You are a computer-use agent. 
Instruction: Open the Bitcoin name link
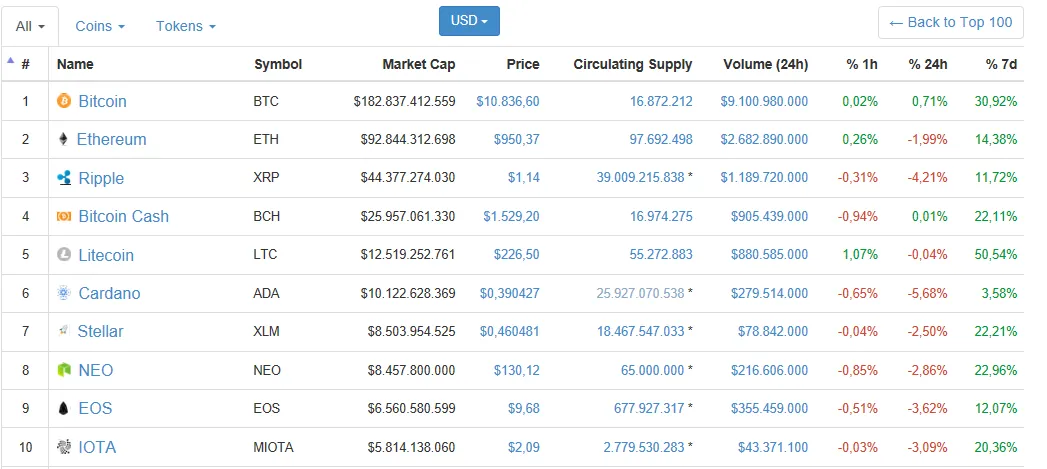point(102,101)
